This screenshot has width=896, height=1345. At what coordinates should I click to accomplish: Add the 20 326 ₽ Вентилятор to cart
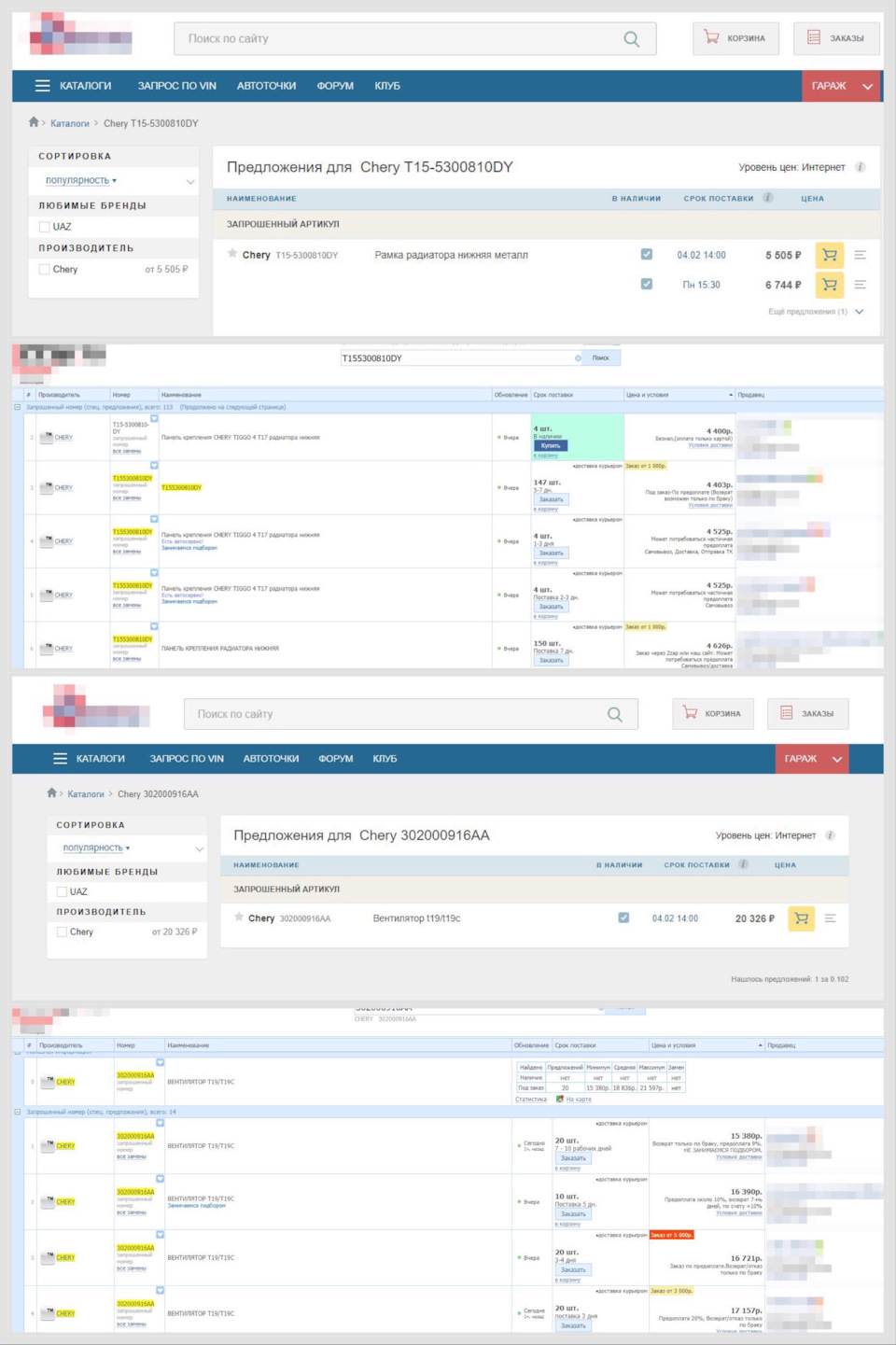click(x=801, y=918)
